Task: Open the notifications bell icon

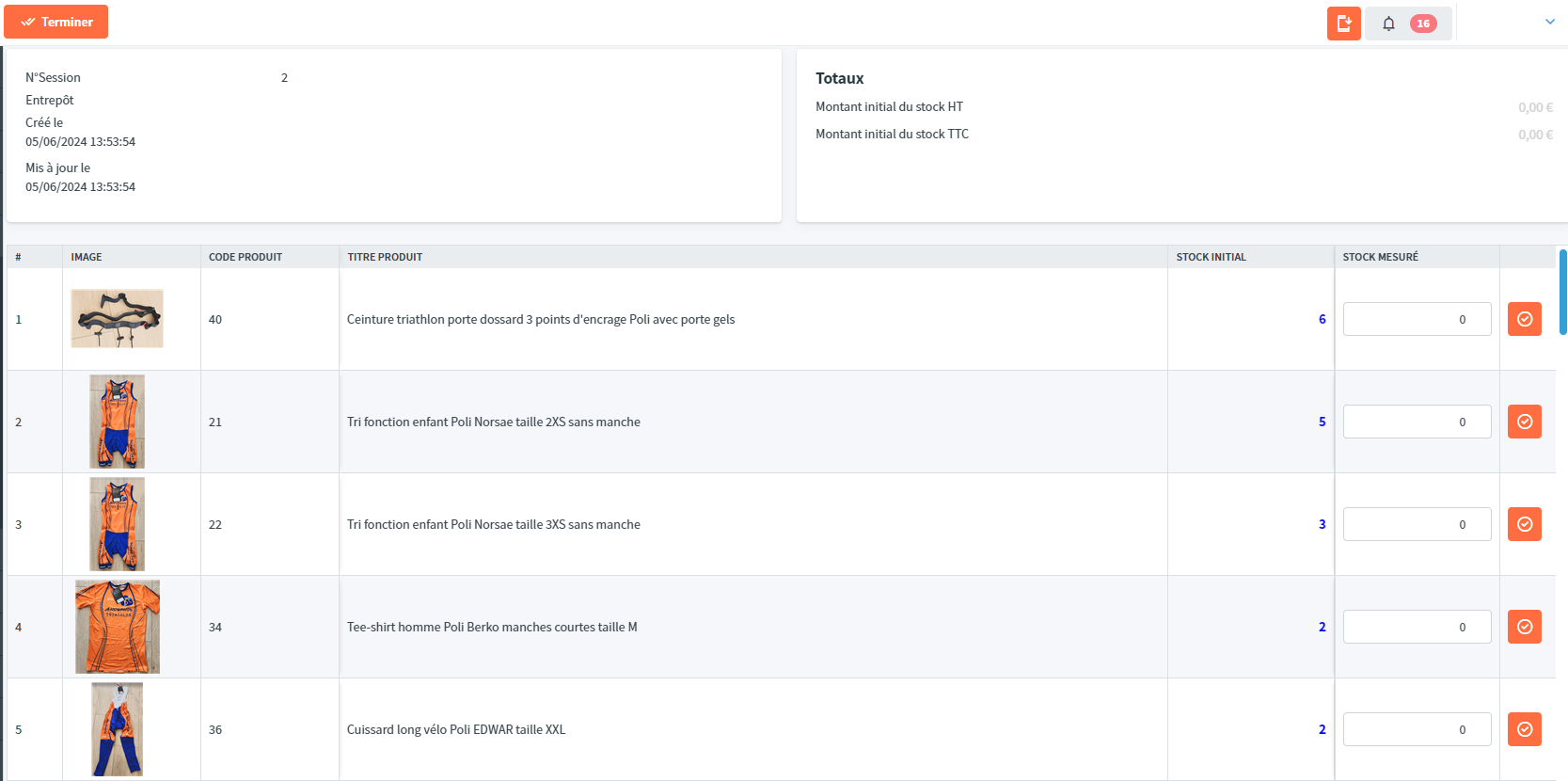Action: coord(1388,24)
